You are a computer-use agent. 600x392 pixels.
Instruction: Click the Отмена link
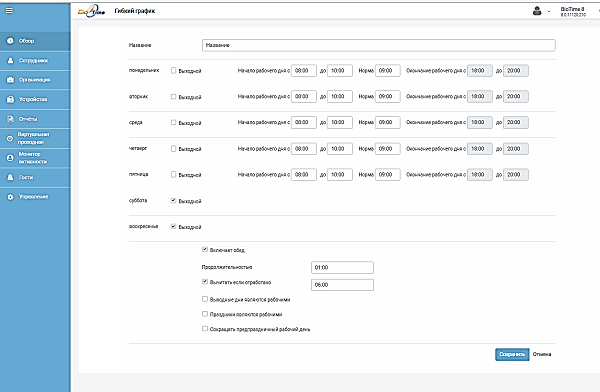(542, 354)
